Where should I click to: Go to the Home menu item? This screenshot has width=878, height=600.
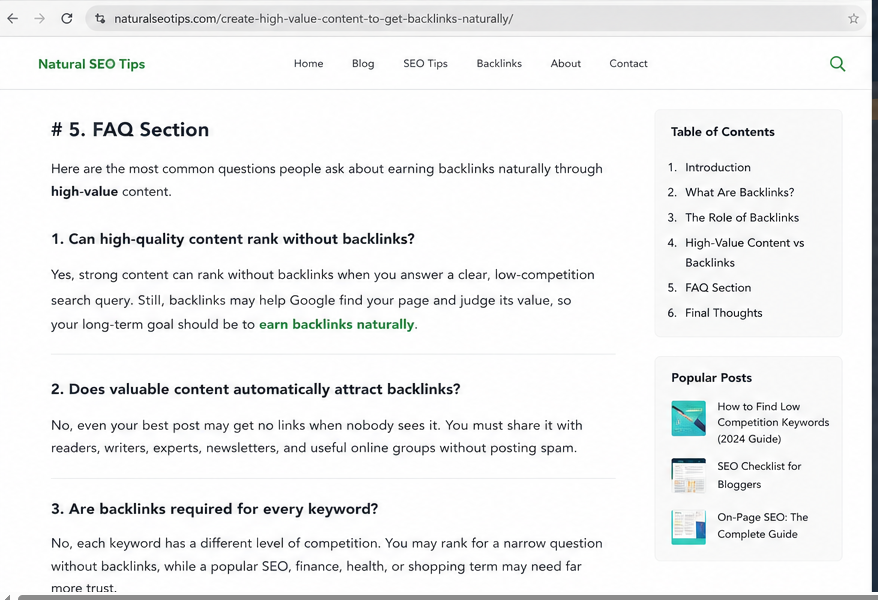309,63
